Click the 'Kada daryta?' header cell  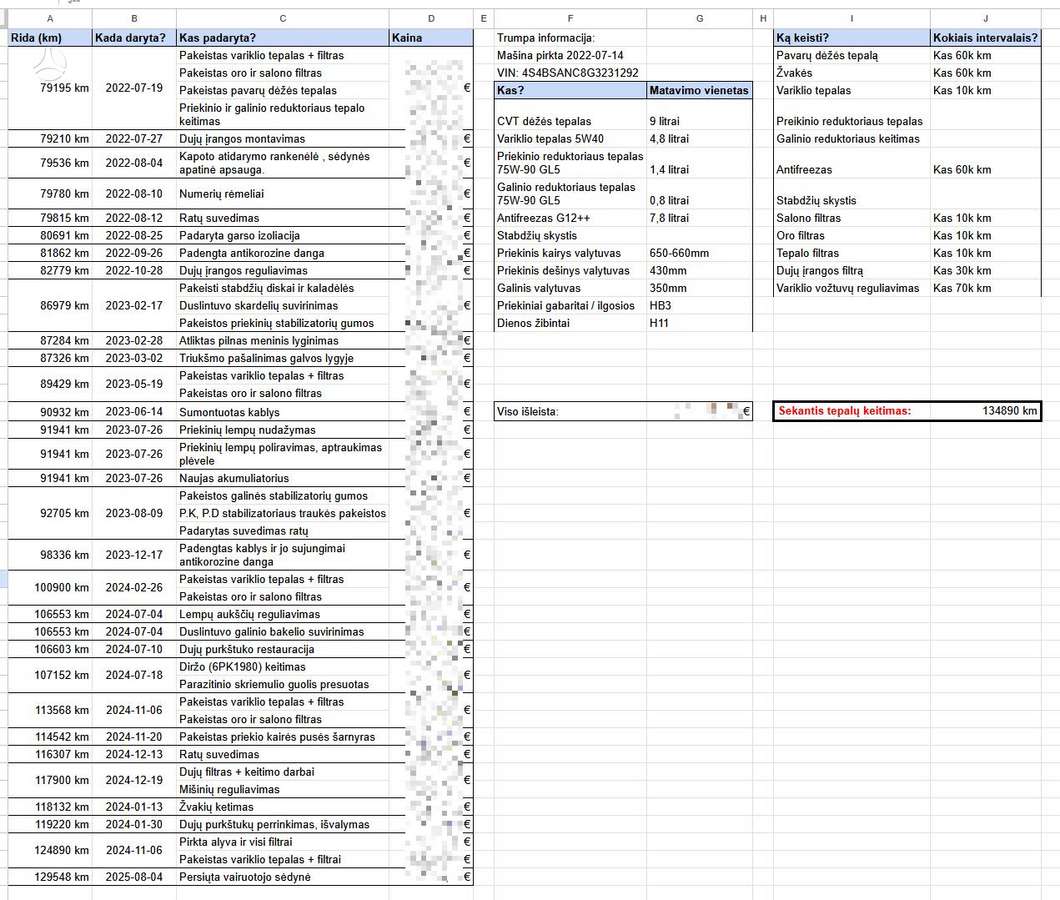tap(134, 38)
